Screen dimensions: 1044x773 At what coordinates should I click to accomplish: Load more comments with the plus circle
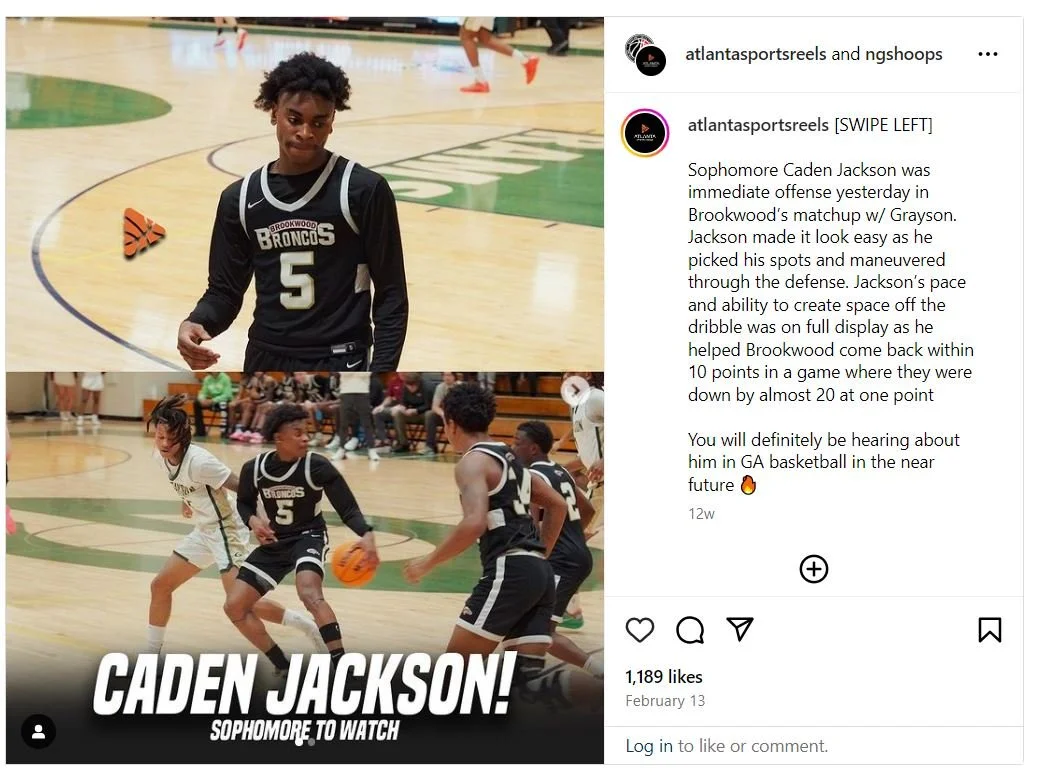coord(813,569)
